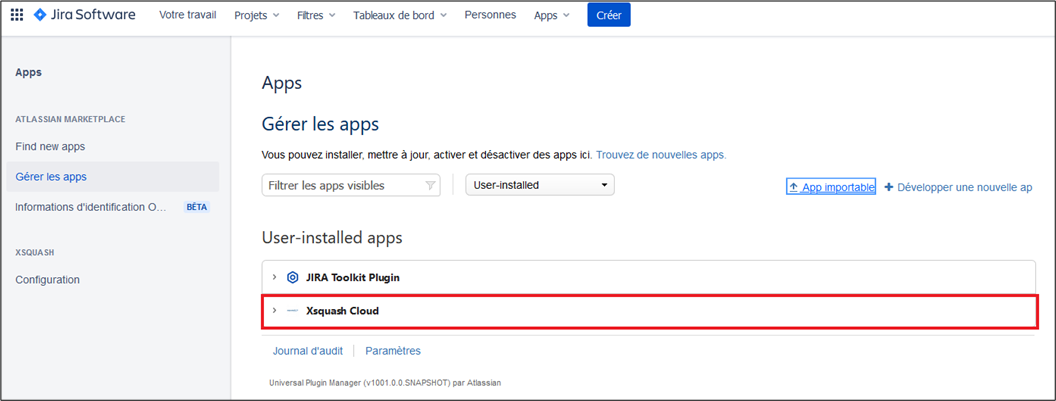Screen dimensions: 1056x401
Task: Open Journal d'audit link
Action: click(x=308, y=351)
